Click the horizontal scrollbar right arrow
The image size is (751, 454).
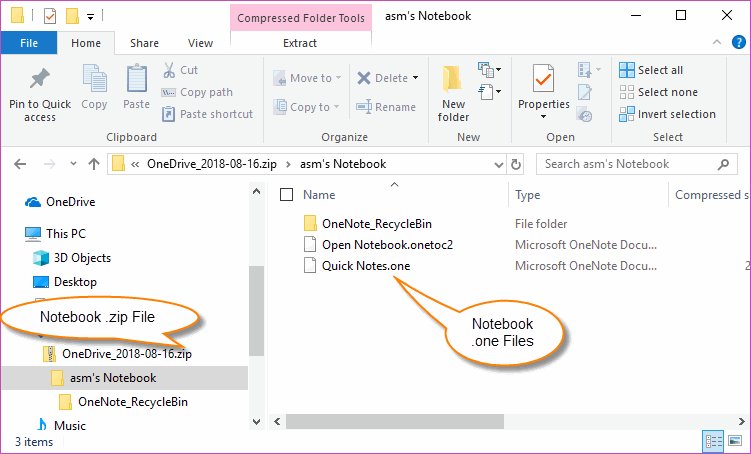pyautogui.click(x=741, y=421)
